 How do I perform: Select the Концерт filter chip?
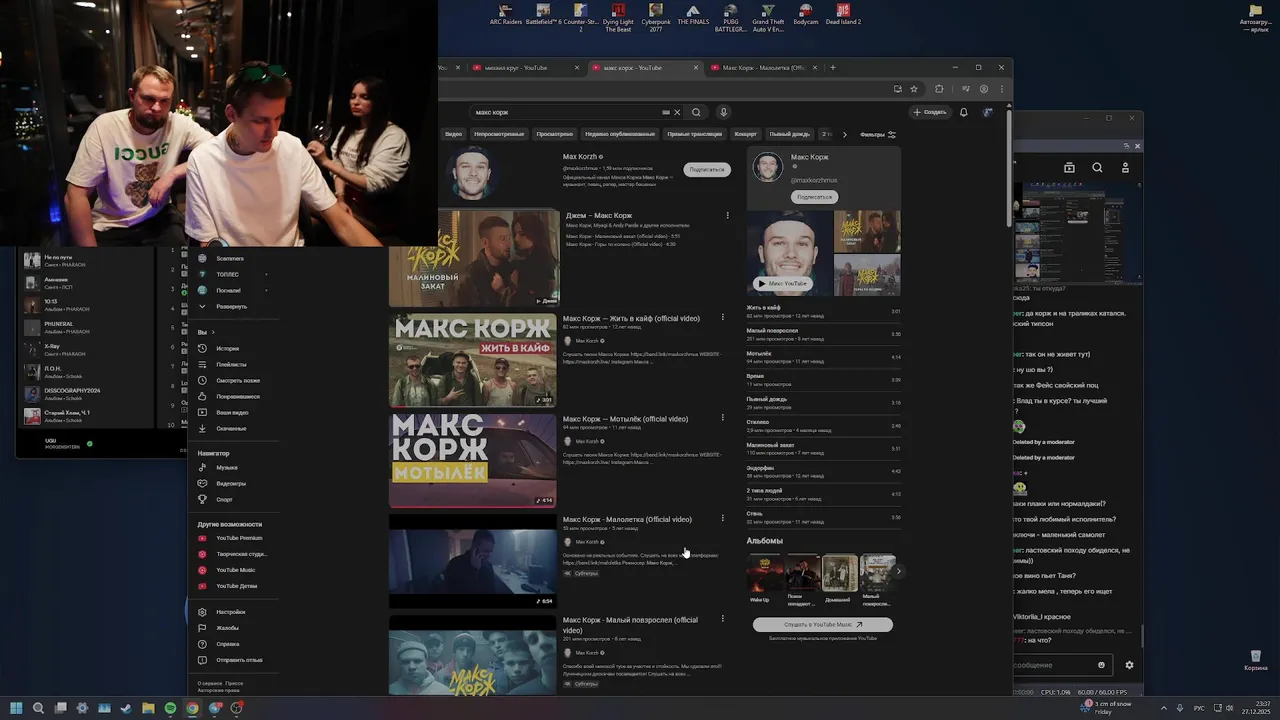746,134
